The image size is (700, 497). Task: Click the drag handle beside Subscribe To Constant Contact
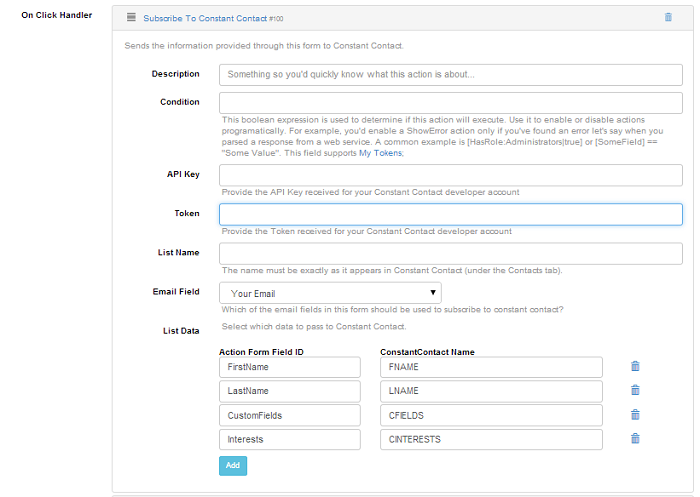131,17
